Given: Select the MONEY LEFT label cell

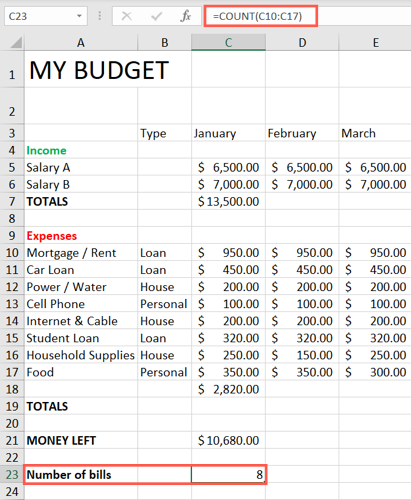Looking at the screenshot, I should pyautogui.click(x=81, y=440).
